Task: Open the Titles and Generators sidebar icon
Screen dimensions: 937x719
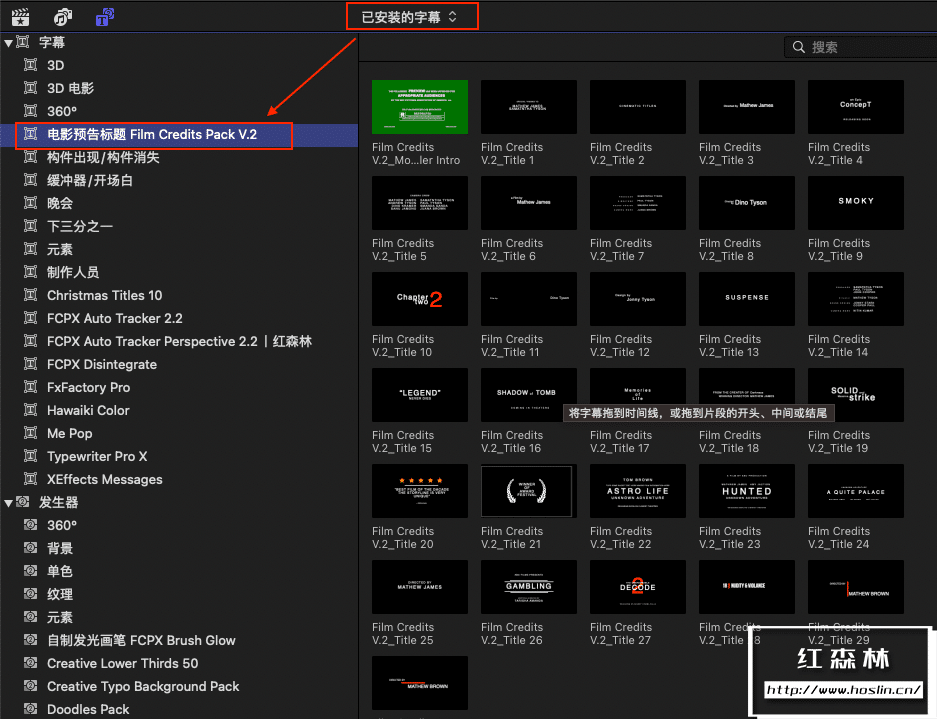Action: [x=105, y=17]
